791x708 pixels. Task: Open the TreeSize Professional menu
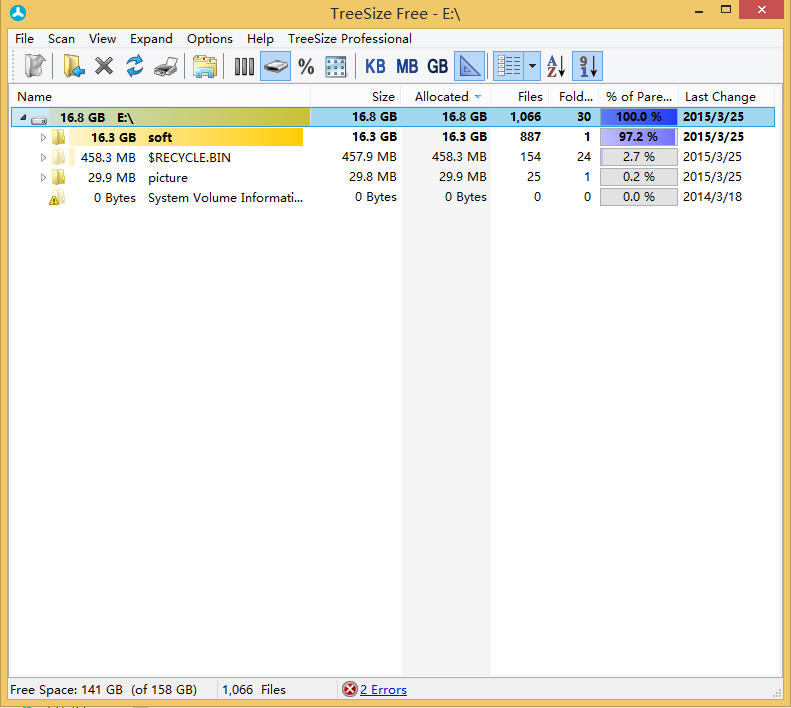click(350, 39)
